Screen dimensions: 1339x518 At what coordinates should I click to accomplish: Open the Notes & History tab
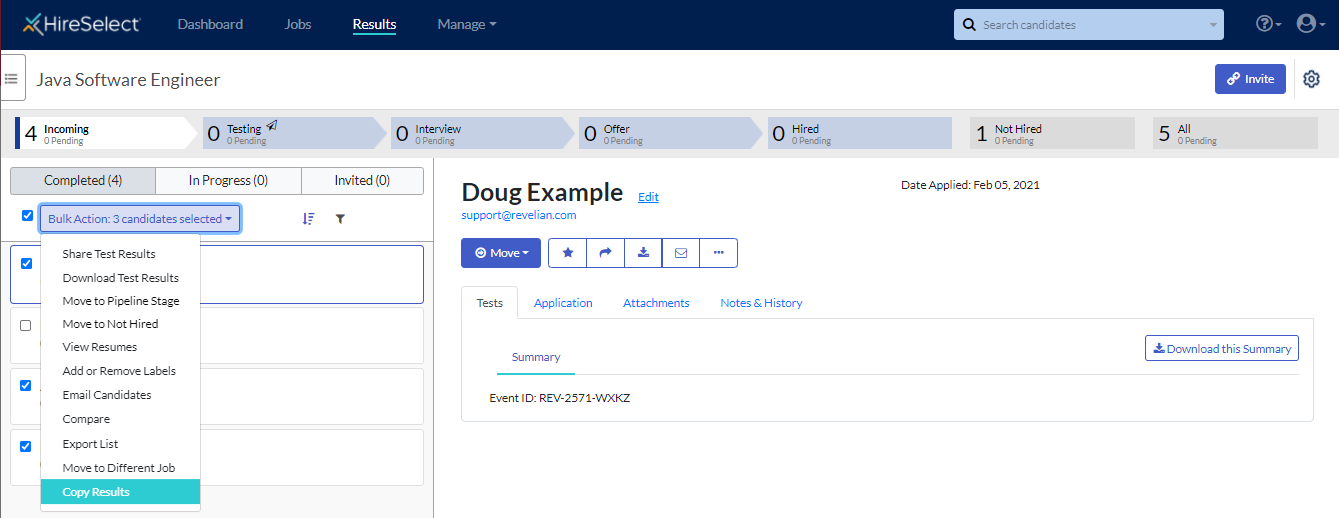pos(761,303)
